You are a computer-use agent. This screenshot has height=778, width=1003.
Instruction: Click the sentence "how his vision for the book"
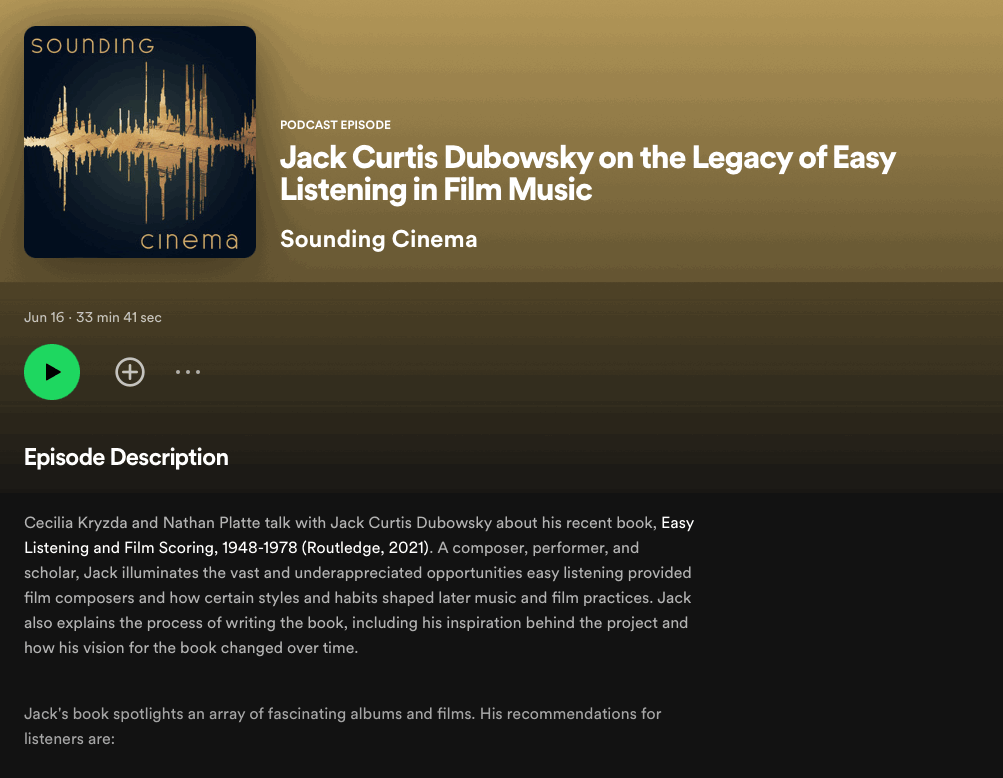tap(191, 648)
